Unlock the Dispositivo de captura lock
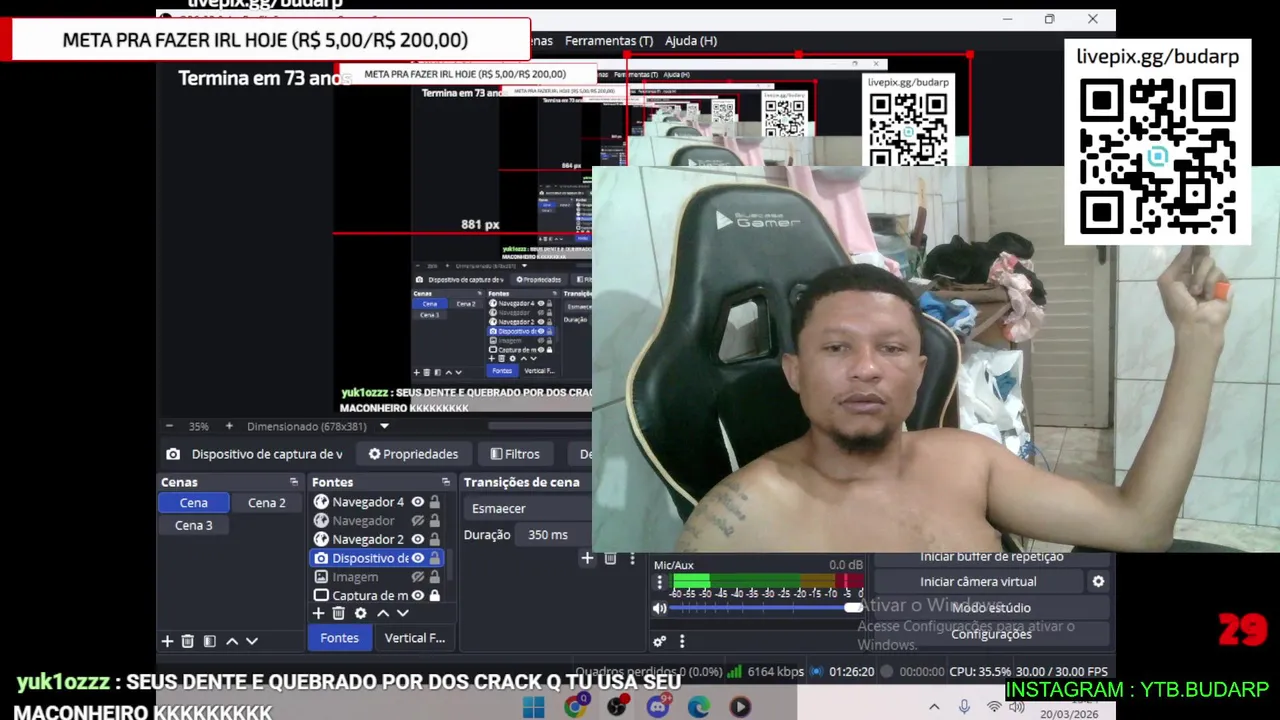Viewport: 1280px width, 720px height. click(435, 558)
